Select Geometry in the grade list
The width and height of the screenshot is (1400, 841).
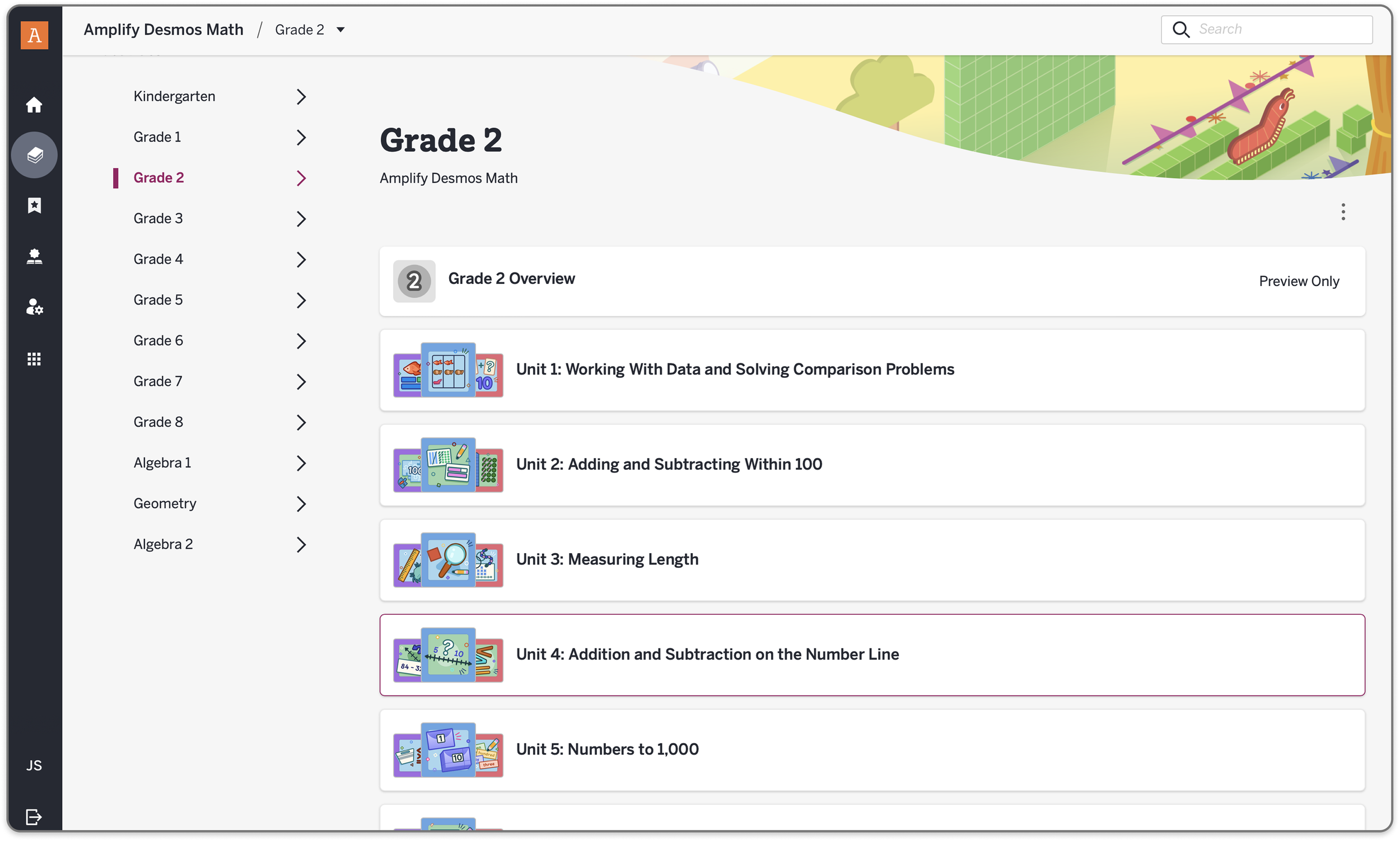pyautogui.click(x=165, y=504)
